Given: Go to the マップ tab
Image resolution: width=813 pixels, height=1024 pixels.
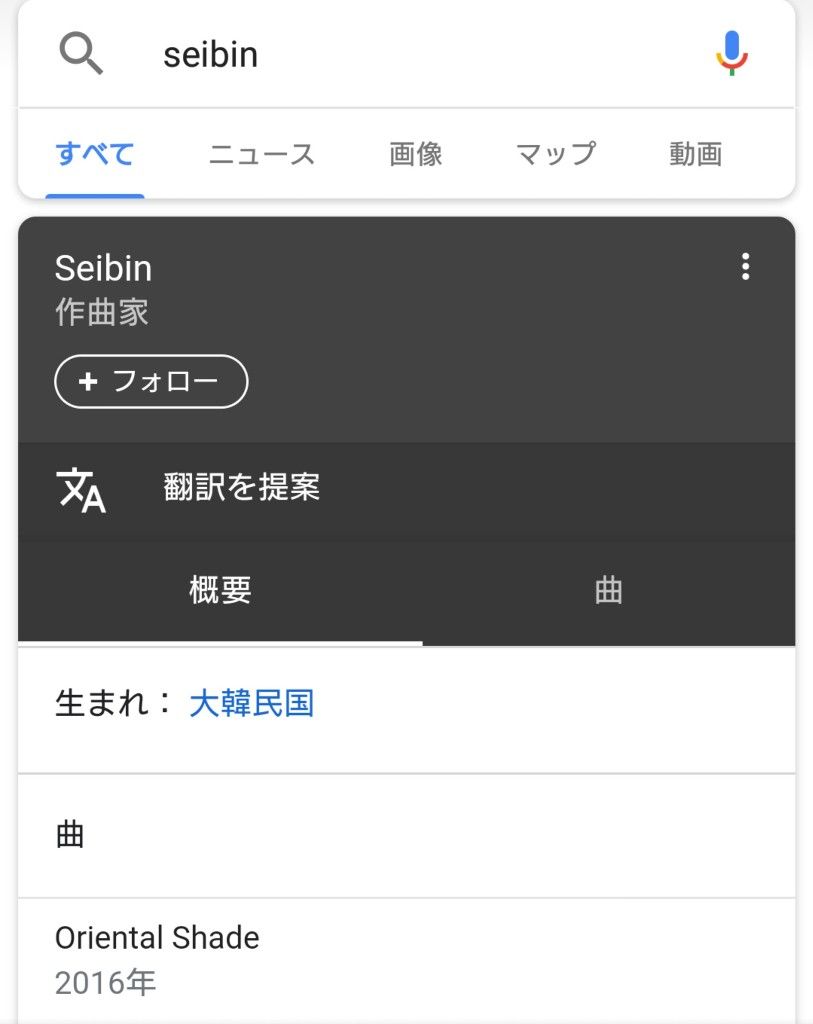Looking at the screenshot, I should [x=556, y=154].
